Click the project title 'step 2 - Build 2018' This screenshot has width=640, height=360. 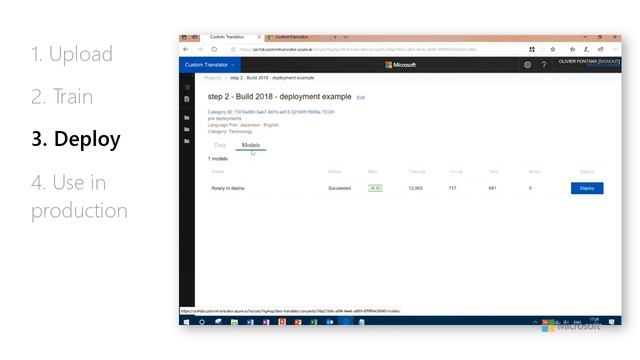(x=280, y=97)
